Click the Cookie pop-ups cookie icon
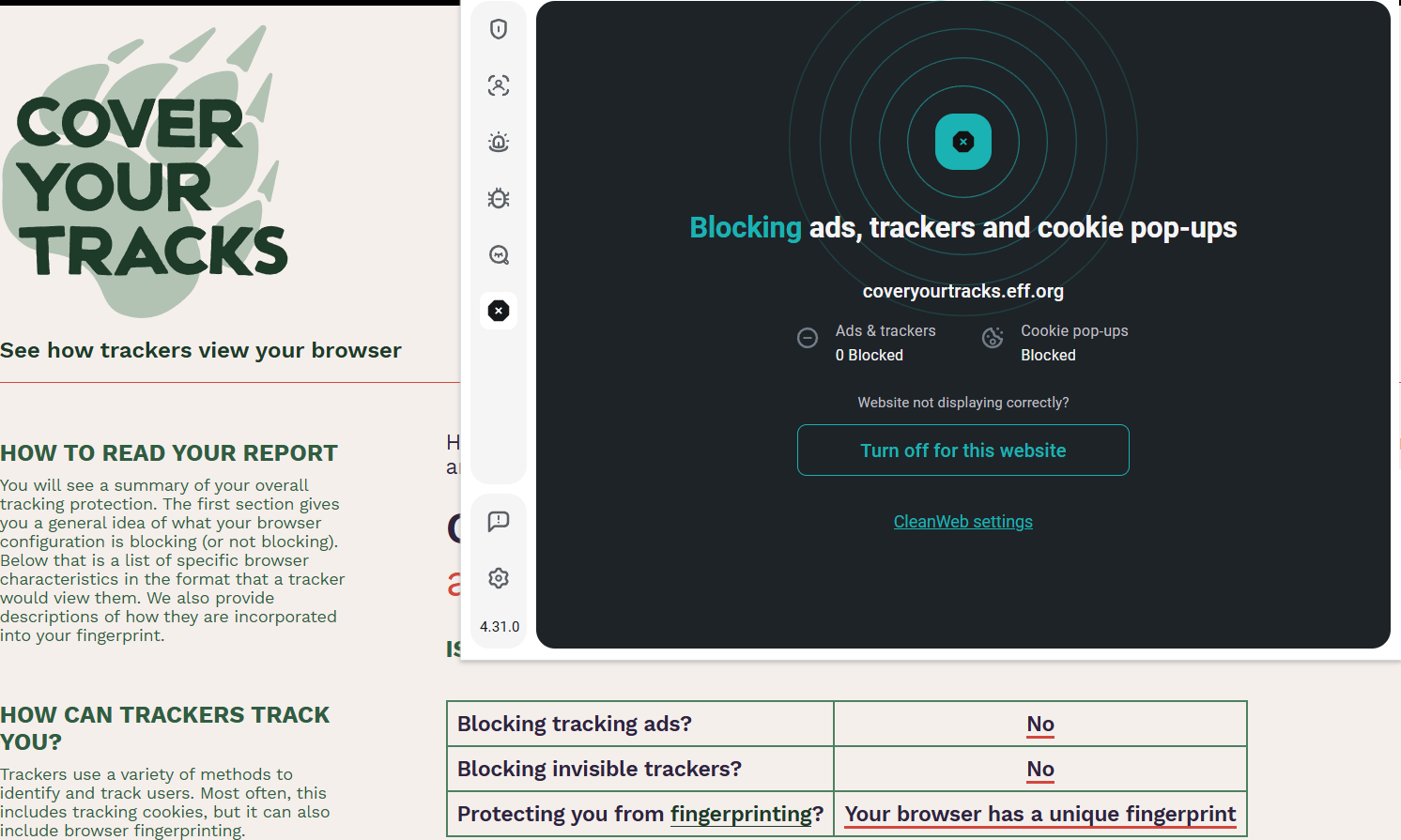Screen dimensions: 1401x840 pyautogui.click(x=993, y=338)
